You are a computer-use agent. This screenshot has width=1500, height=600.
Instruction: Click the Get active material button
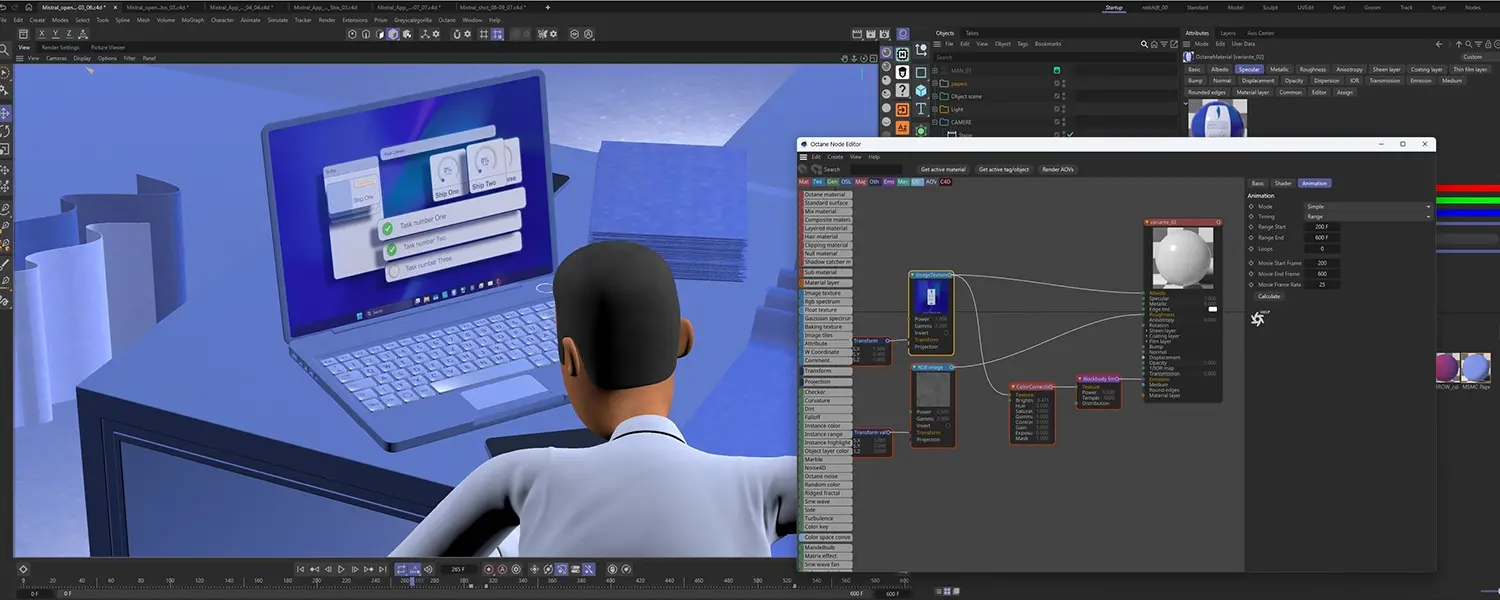point(943,170)
